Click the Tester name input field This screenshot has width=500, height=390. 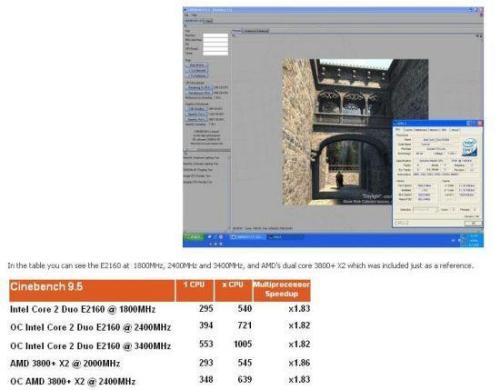(x=215, y=35)
